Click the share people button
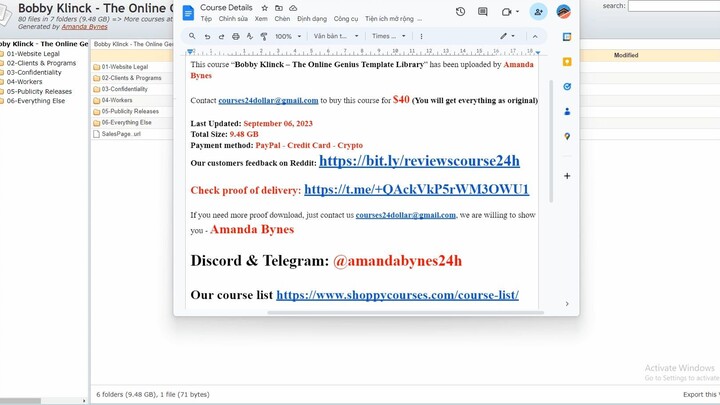 tap(539, 12)
